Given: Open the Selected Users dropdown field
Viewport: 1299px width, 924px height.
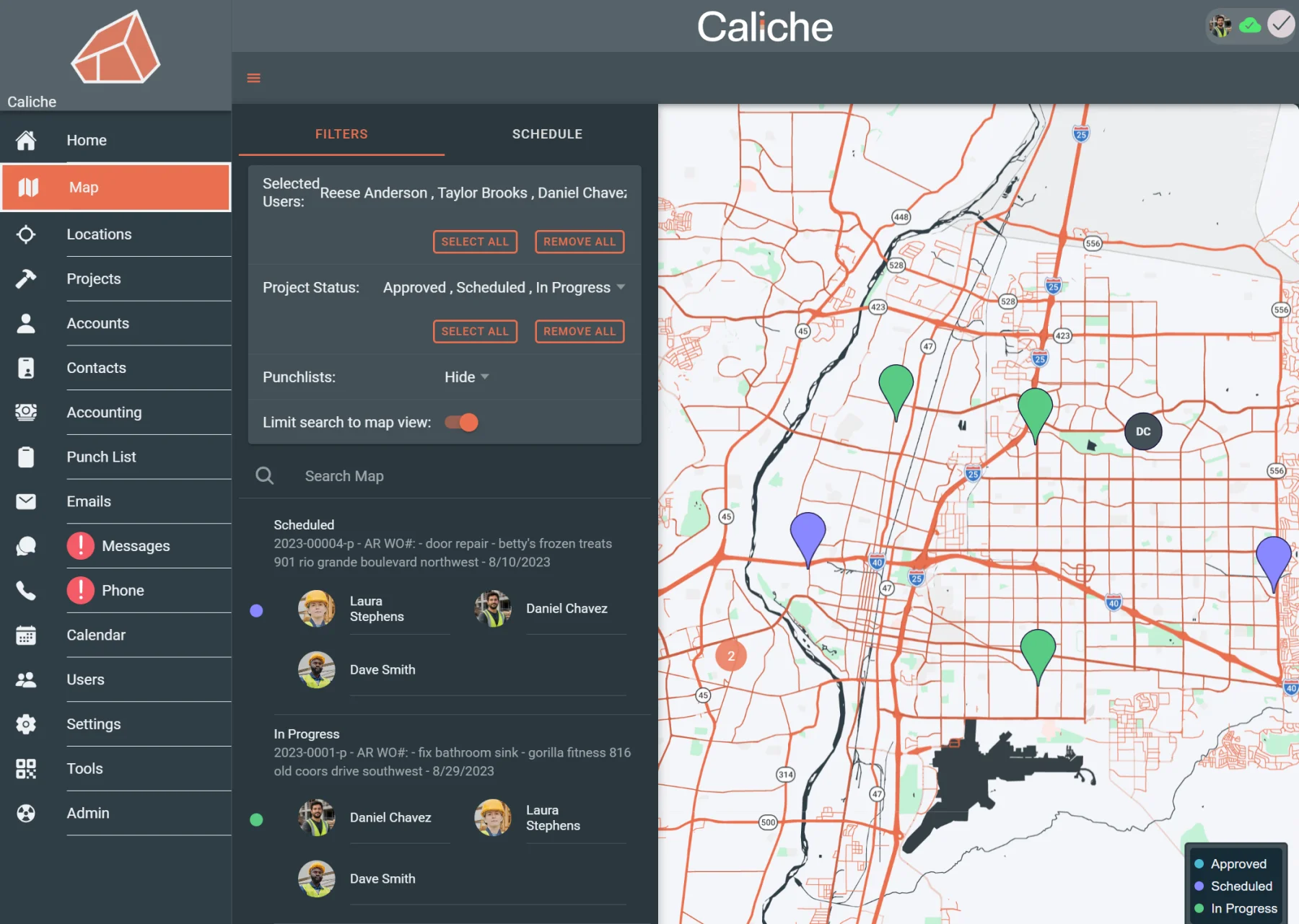Looking at the screenshot, I should click(x=473, y=193).
